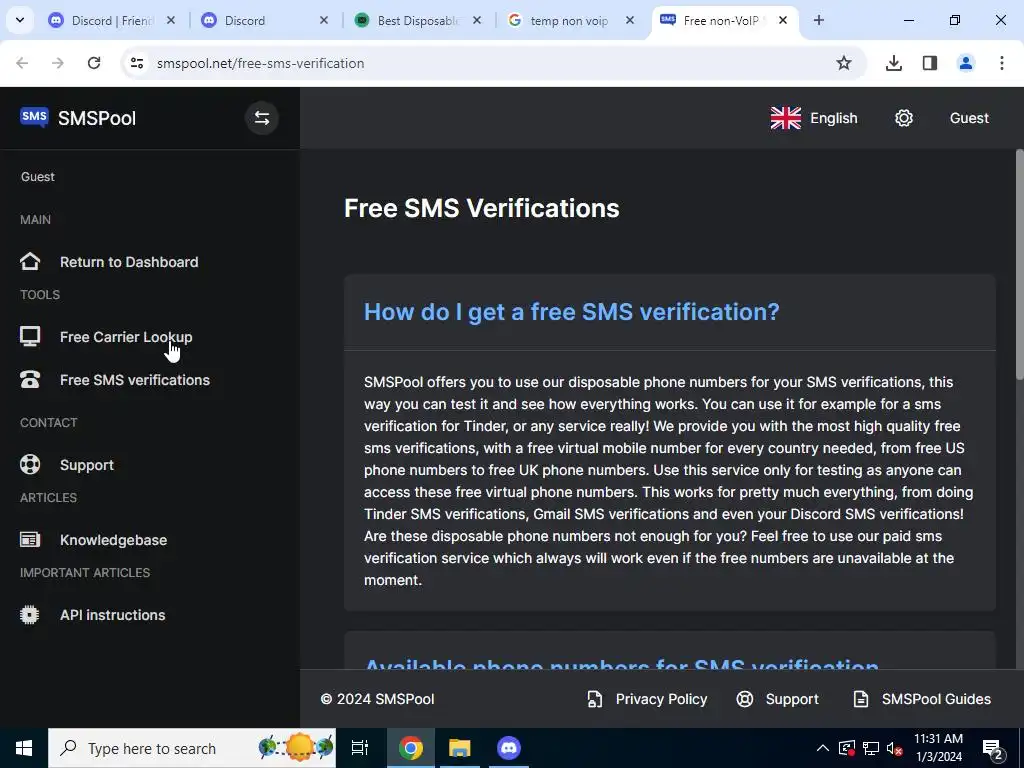
Task: Click newspaper icon beside Knowledgebase
Action: pyautogui.click(x=30, y=540)
